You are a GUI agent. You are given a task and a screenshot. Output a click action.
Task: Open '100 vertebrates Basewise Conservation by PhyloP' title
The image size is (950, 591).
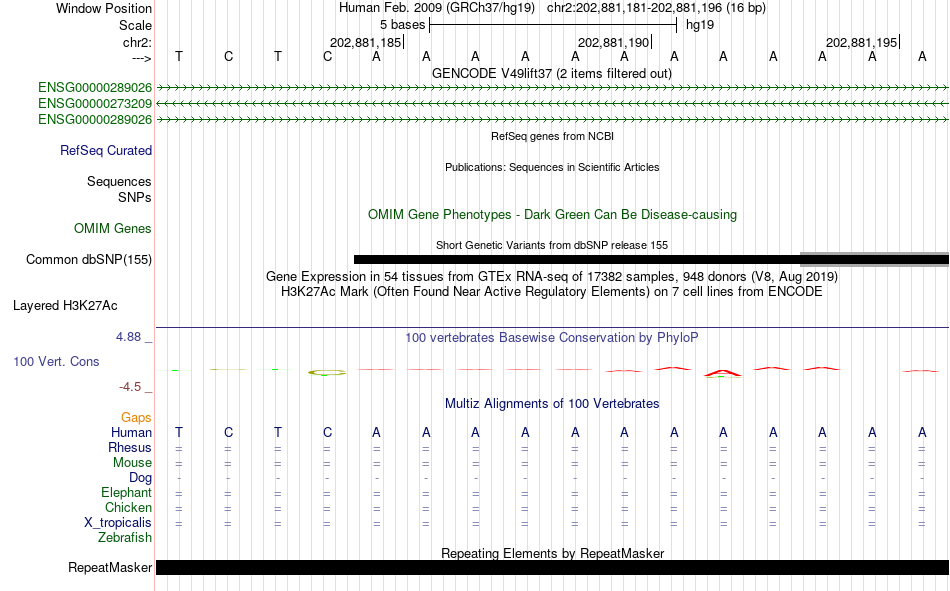[552, 338]
